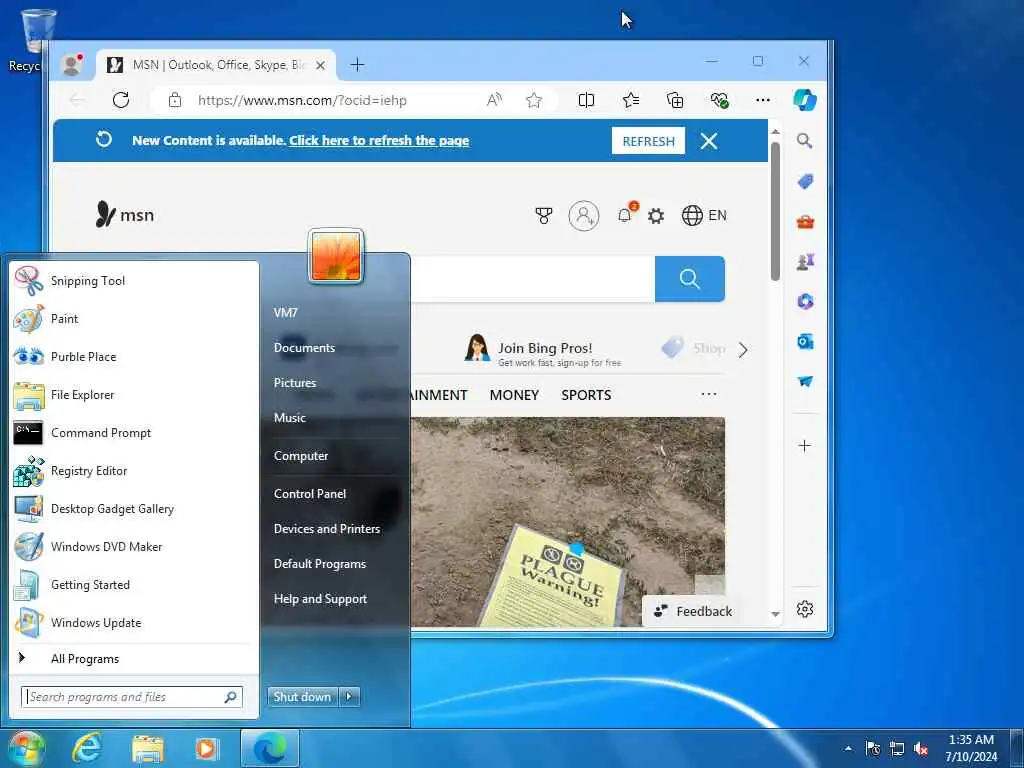The width and height of the screenshot is (1024, 768).
Task: Open Music from Start menu
Action: pos(289,418)
